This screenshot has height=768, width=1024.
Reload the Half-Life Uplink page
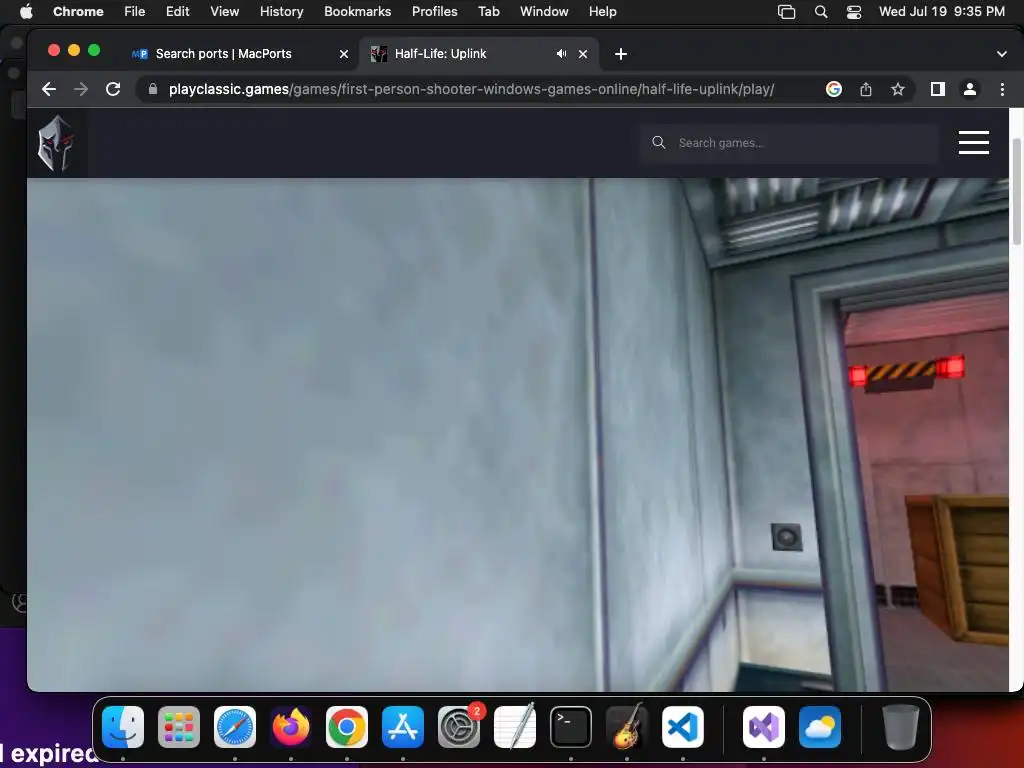click(113, 89)
